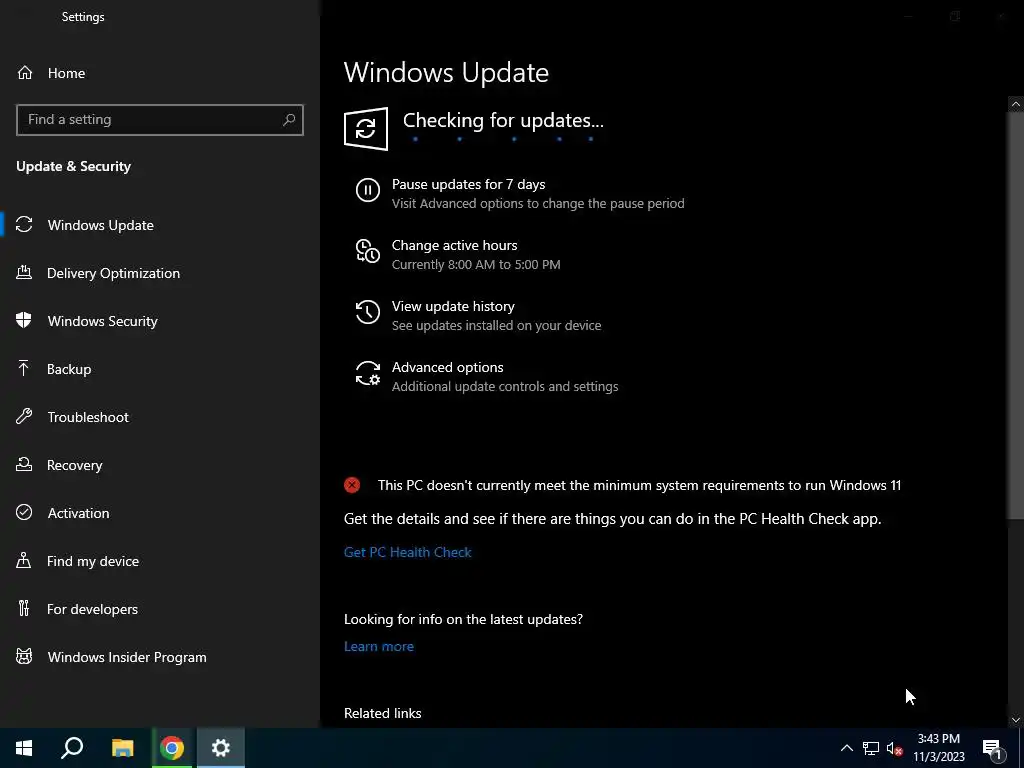Click the pause circle icon
Screen dimensions: 1024x768
pos(368,191)
